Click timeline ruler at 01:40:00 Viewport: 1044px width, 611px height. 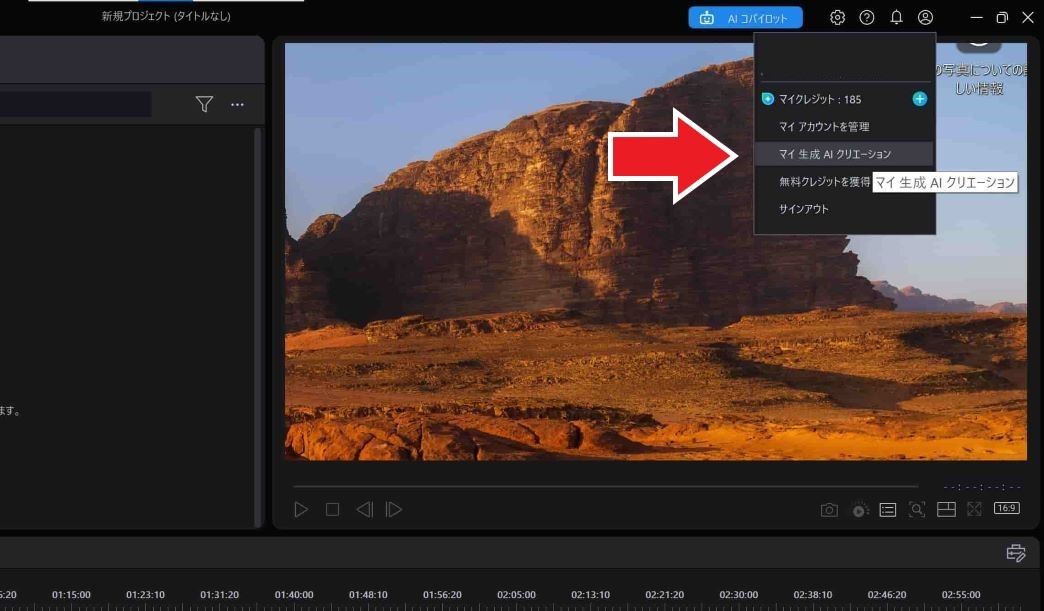pos(294,595)
